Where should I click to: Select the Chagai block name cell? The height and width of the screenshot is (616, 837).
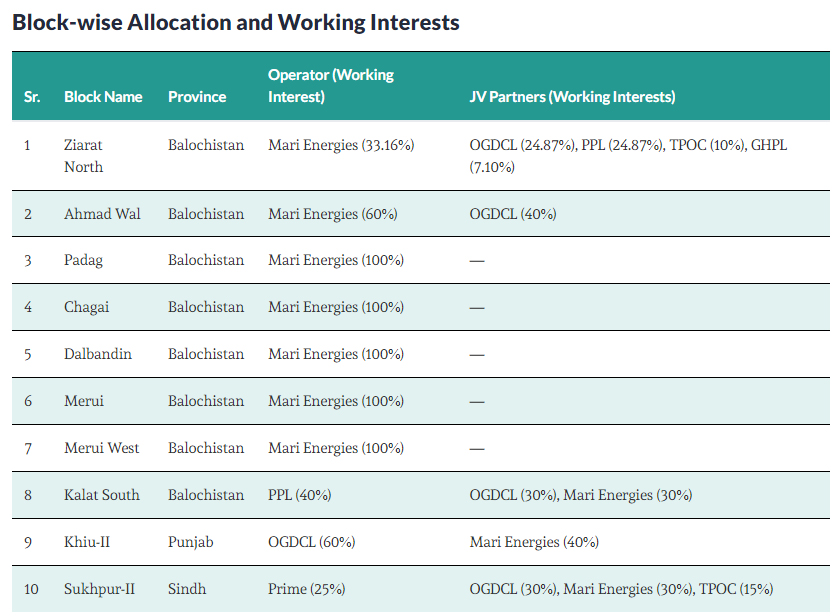click(85, 307)
